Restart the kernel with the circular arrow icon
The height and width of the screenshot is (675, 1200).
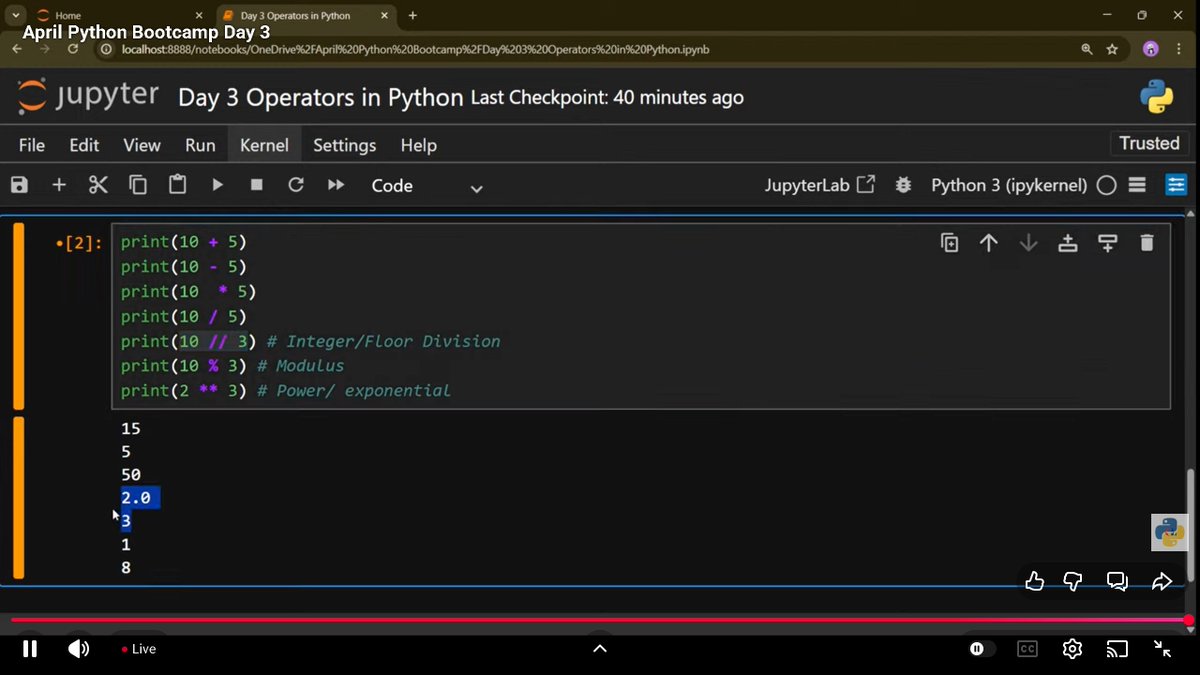[x=296, y=185]
